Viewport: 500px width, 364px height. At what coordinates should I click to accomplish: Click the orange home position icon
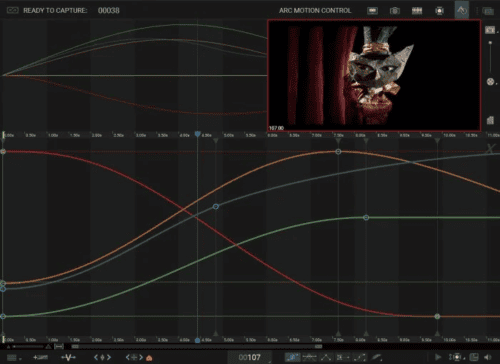coord(149,358)
